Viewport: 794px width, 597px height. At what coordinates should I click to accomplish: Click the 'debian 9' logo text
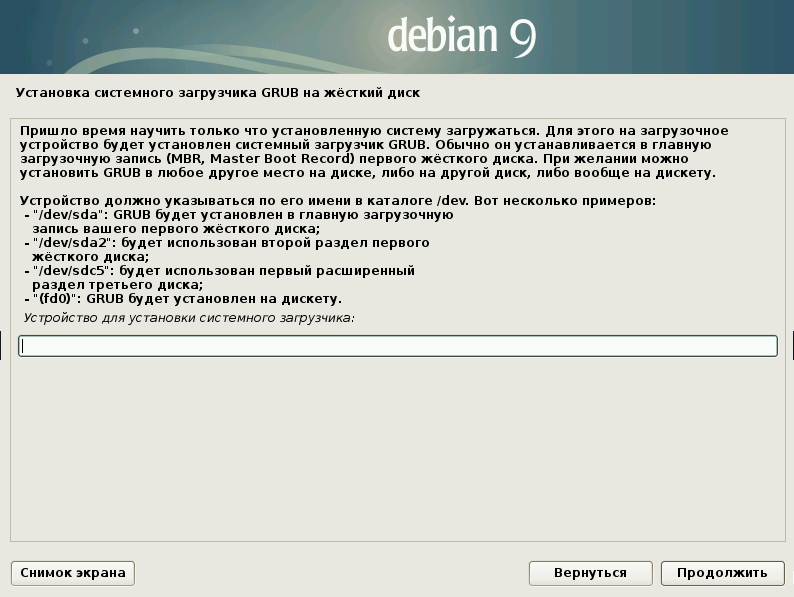click(461, 35)
